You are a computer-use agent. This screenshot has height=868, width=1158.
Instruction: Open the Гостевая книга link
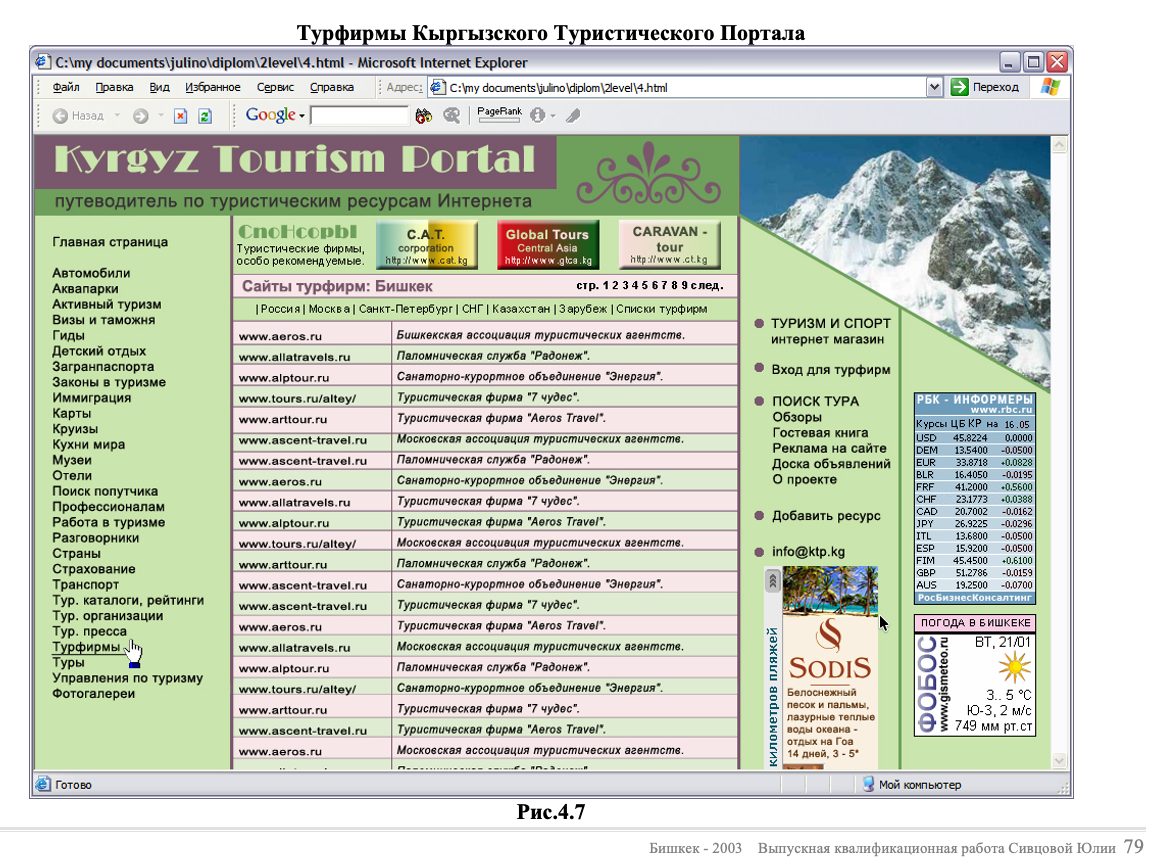820,433
